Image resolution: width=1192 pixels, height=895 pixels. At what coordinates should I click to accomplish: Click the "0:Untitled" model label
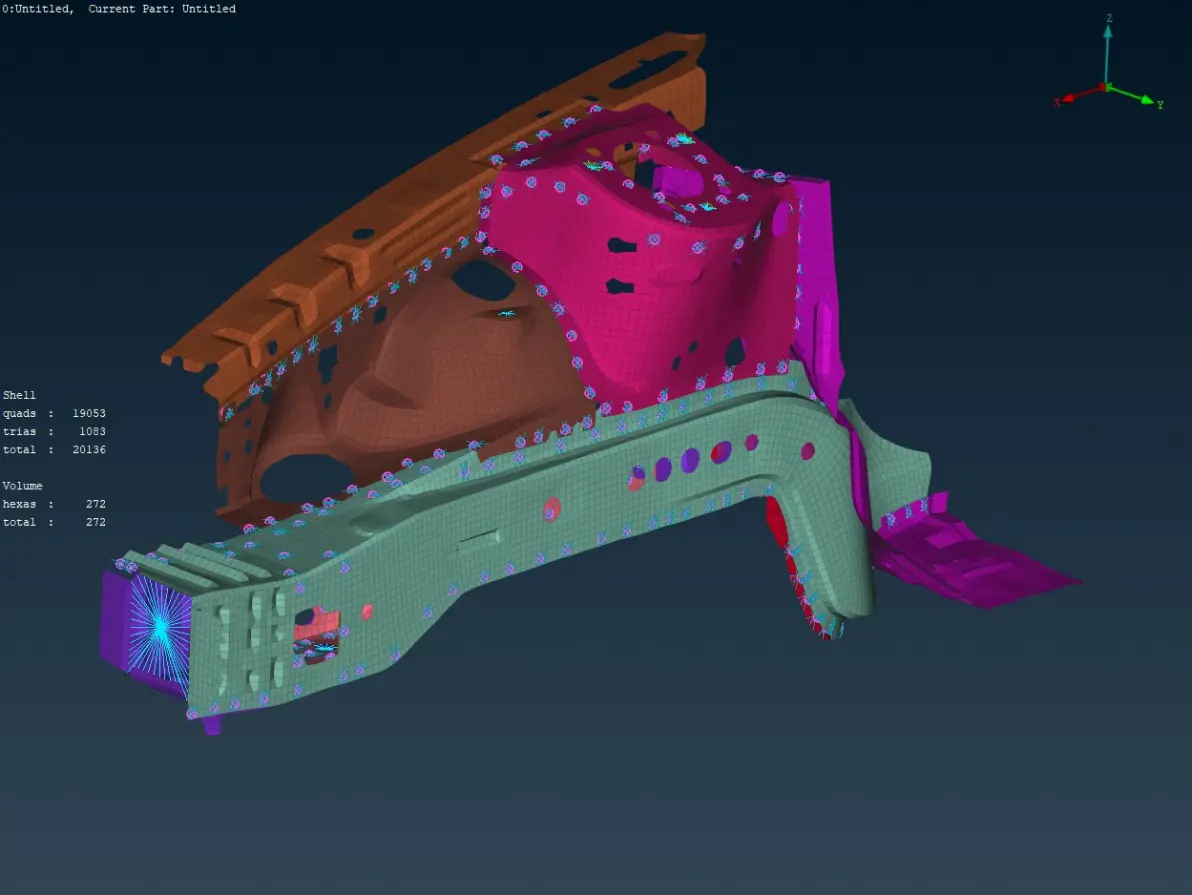pyautogui.click(x=36, y=9)
